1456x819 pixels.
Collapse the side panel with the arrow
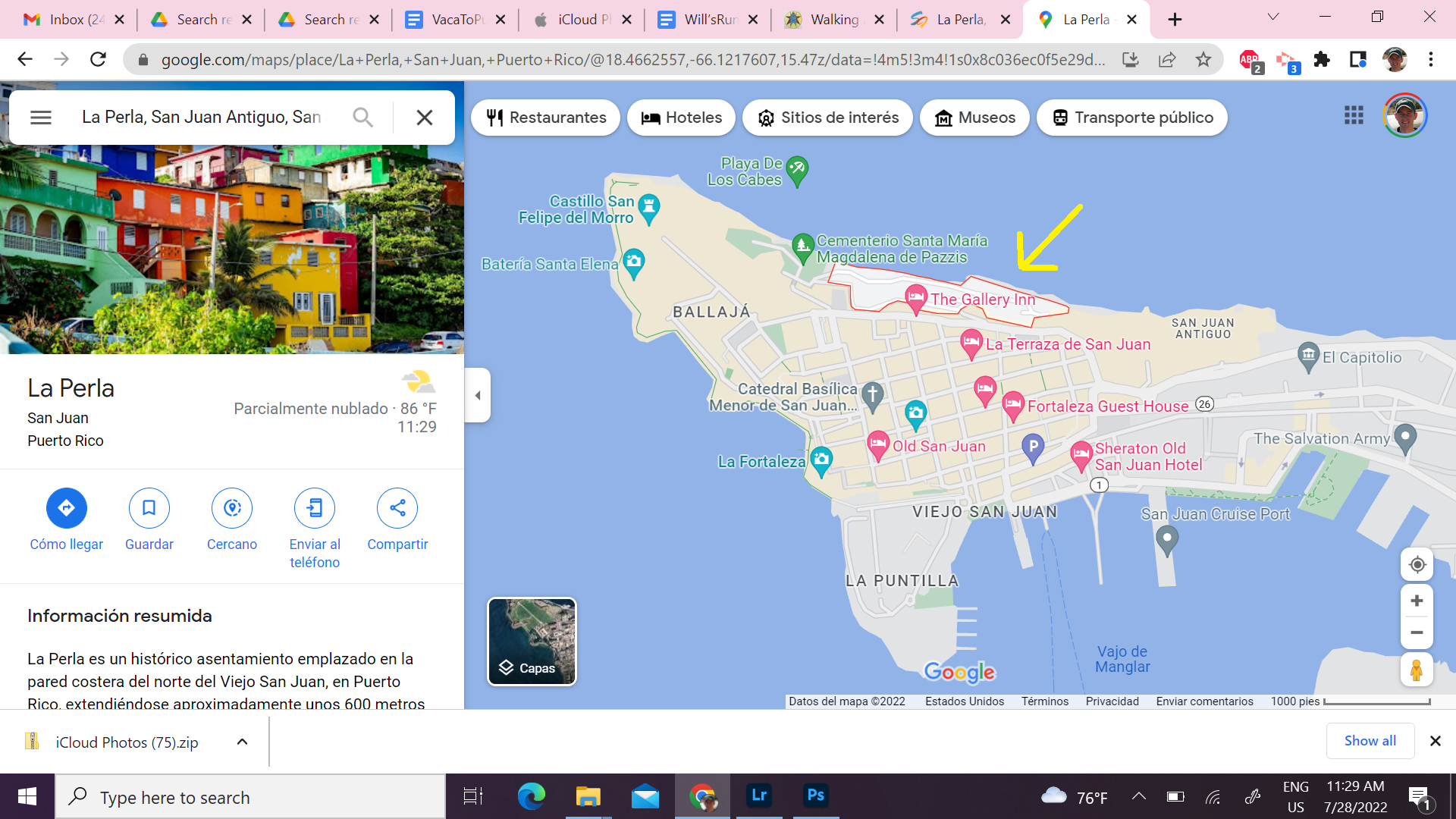coord(478,395)
